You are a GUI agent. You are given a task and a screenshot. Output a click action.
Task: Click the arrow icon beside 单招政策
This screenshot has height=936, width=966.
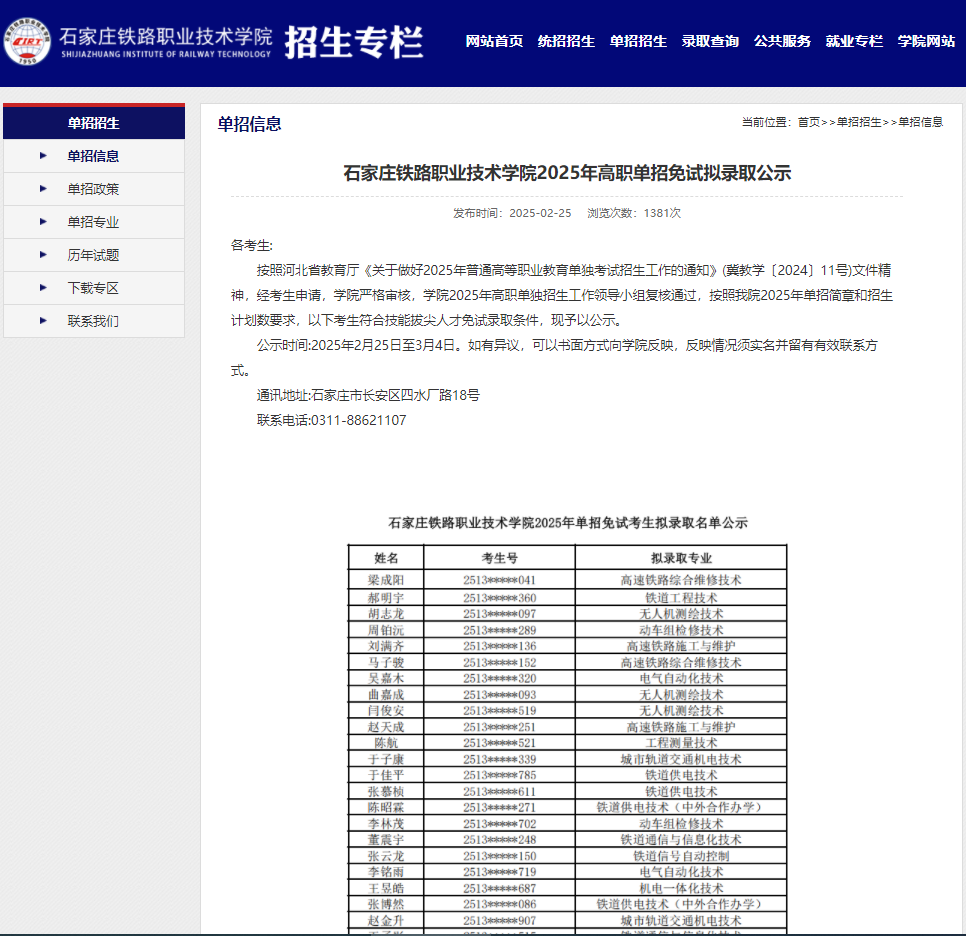point(41,188)
